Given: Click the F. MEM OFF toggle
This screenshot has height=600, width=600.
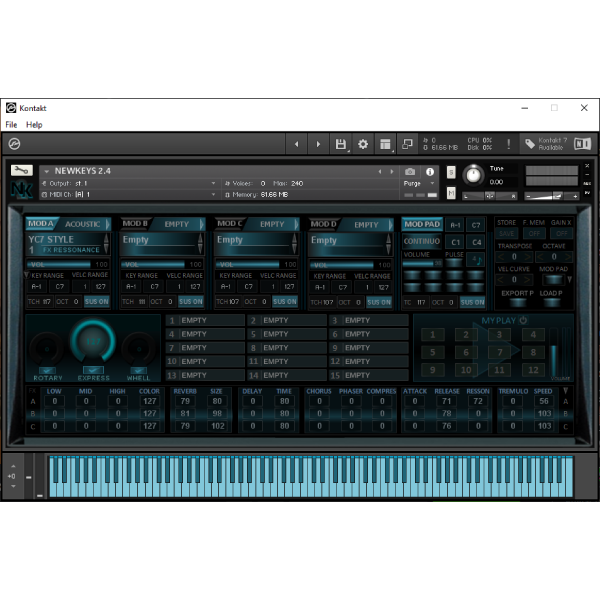Looking at the screenshot, I should (534, 233).
